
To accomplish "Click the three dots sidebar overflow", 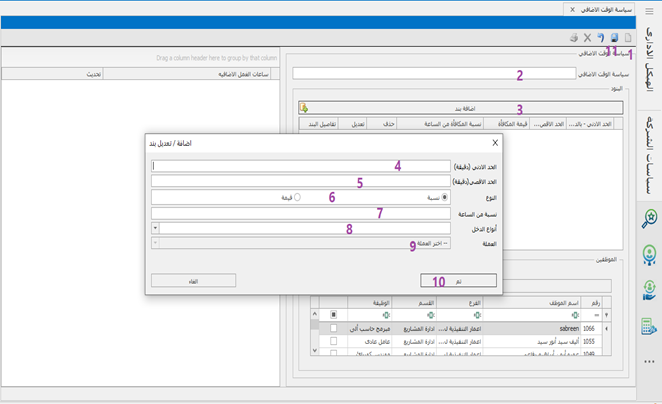I will pyautogui.click(x=649, y=362).
